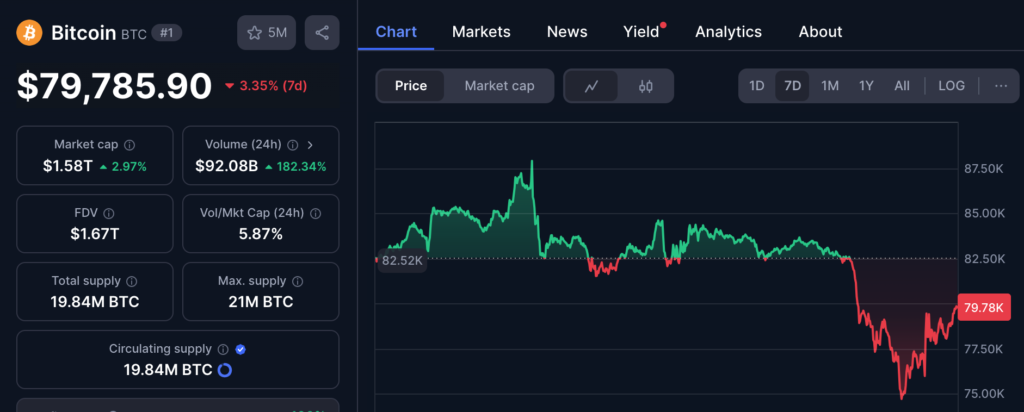This screenshot has width=1024, height=412.
Task: Click the star watchlist 5M button
Action: tap(266, 33)
